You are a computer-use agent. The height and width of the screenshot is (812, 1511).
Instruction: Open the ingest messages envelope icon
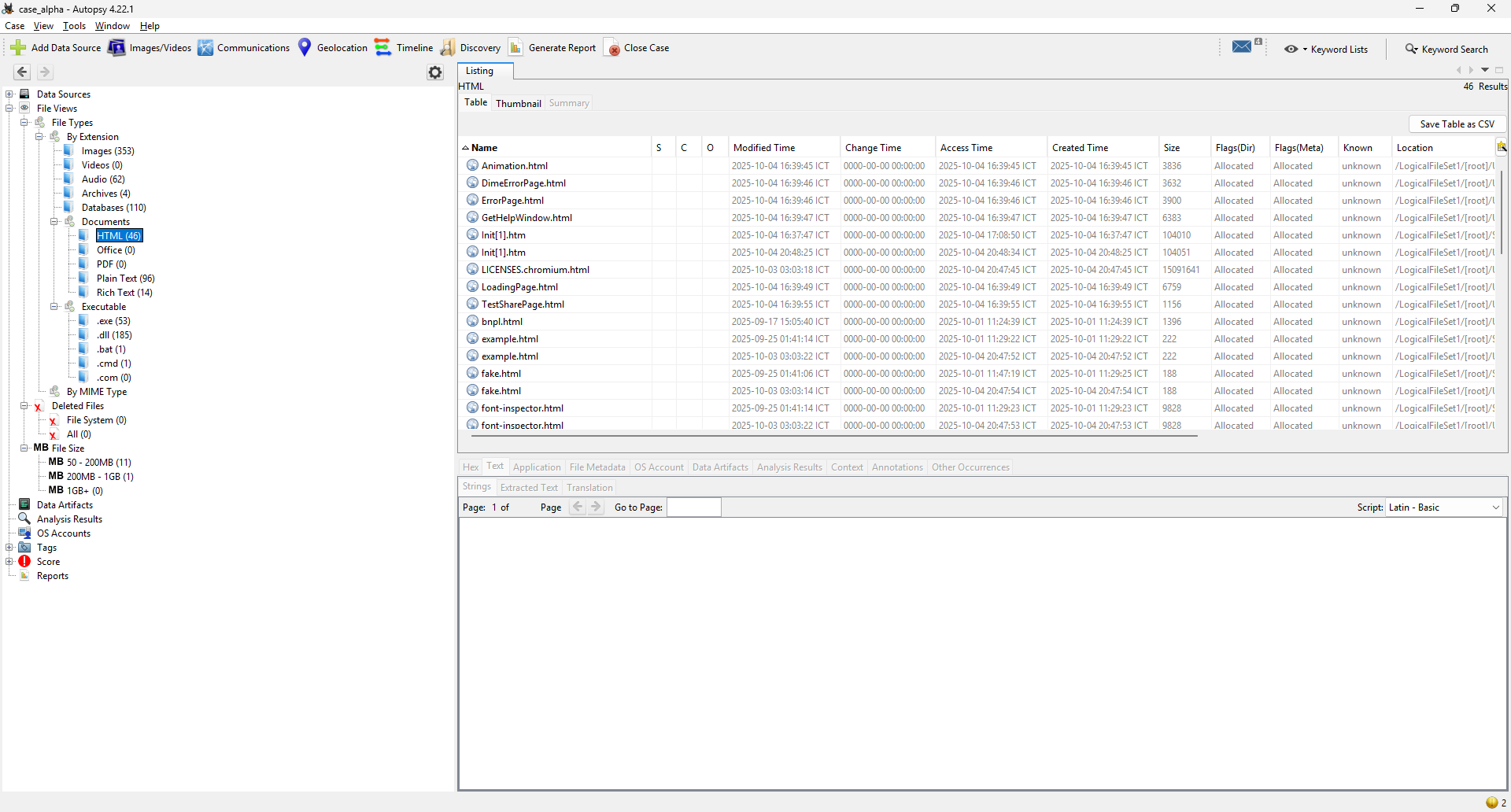1243,46
